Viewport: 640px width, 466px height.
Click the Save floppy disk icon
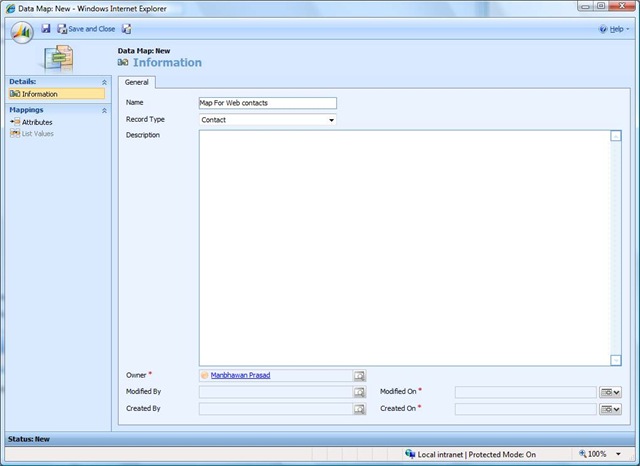(x=46, y=29)
